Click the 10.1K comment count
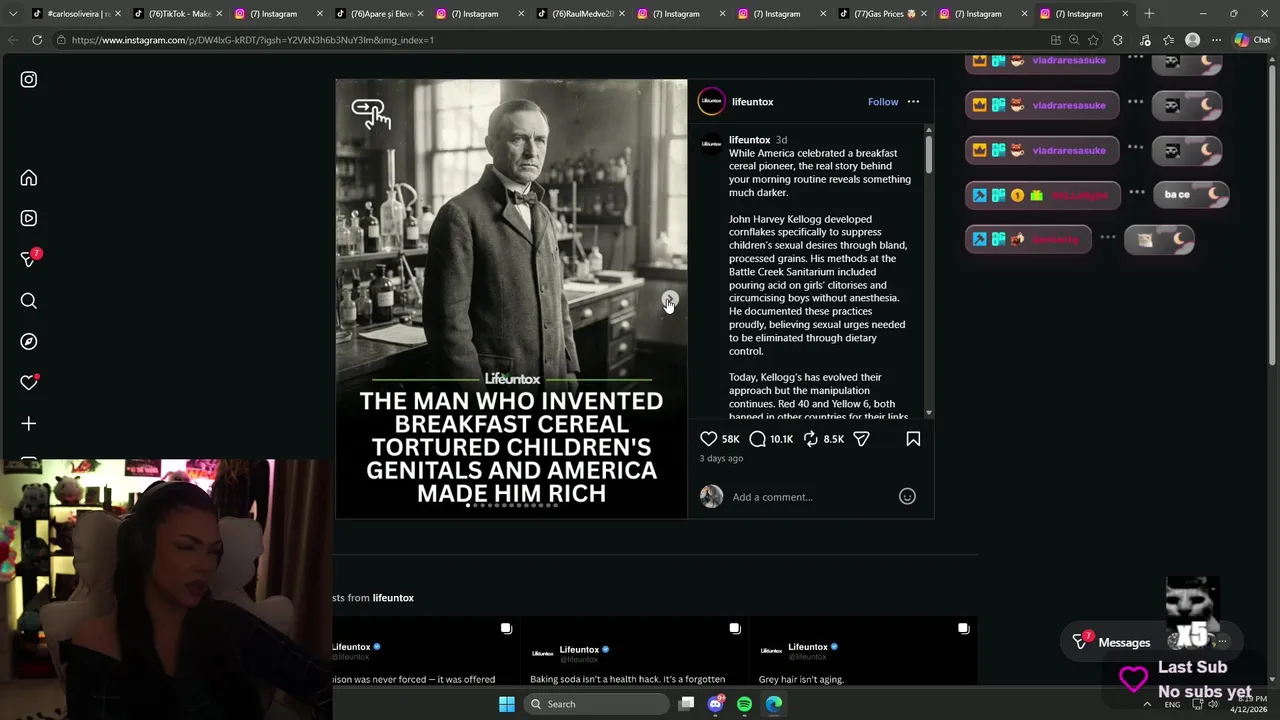 point(781,439)
